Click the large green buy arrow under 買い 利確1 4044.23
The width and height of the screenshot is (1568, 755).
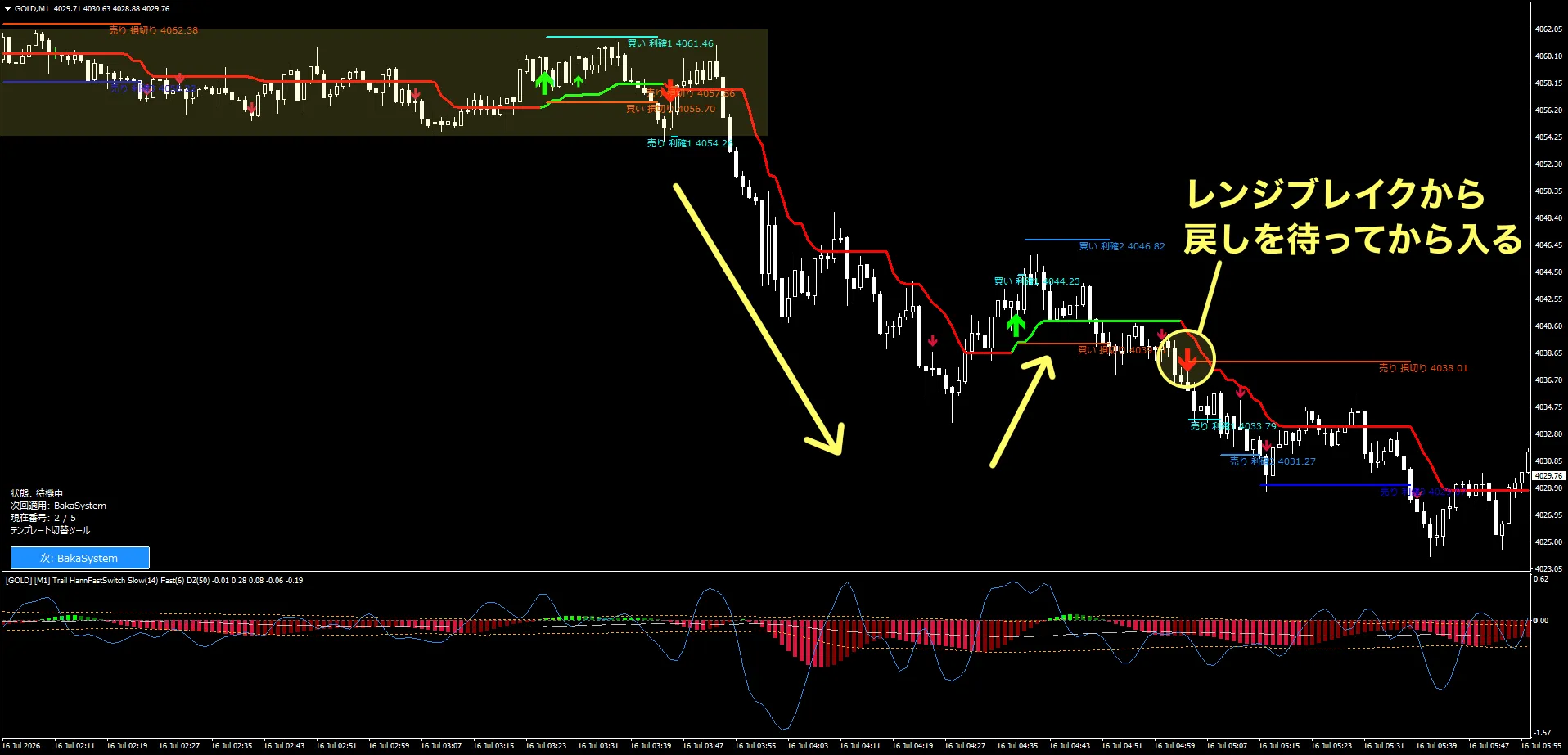(x=1016, y=326)
